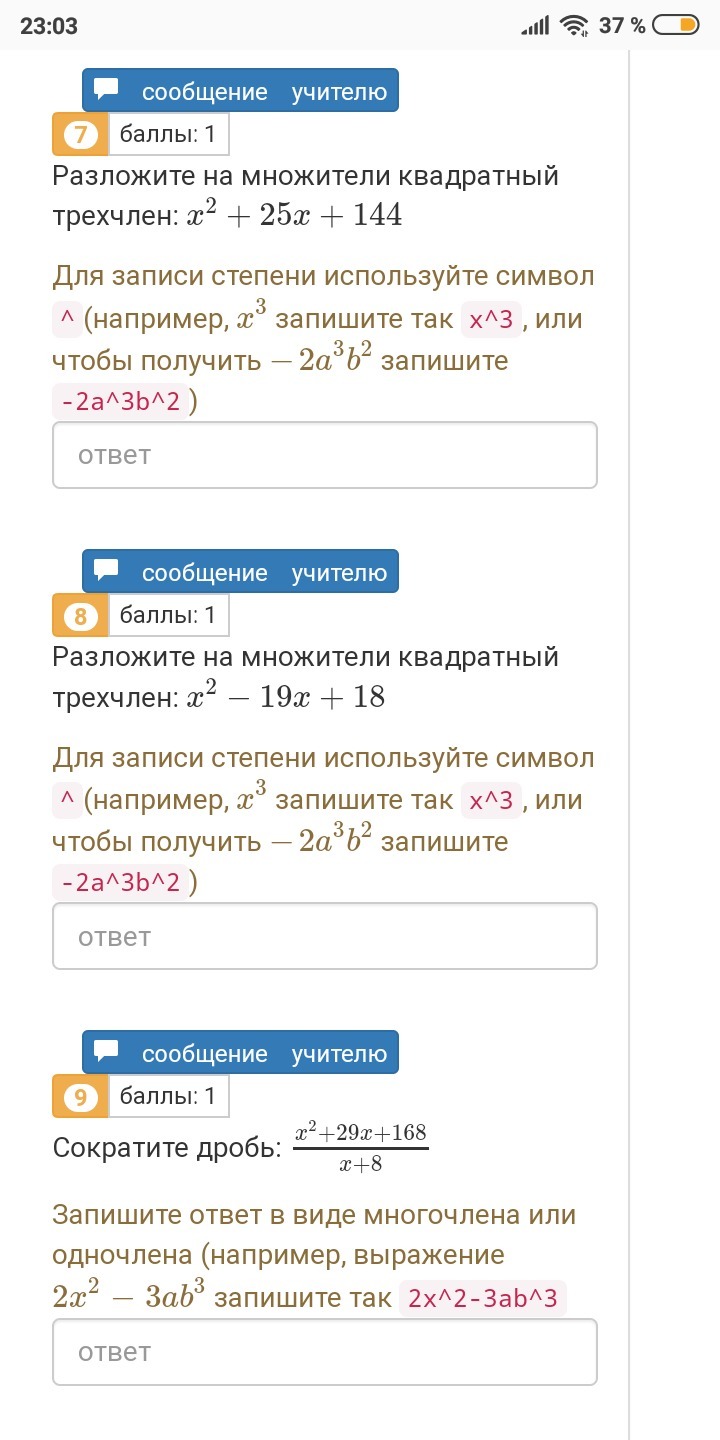Tap the orange question 9 number badge
This screenshot has height=1440, width=720.
point(80,1097)
